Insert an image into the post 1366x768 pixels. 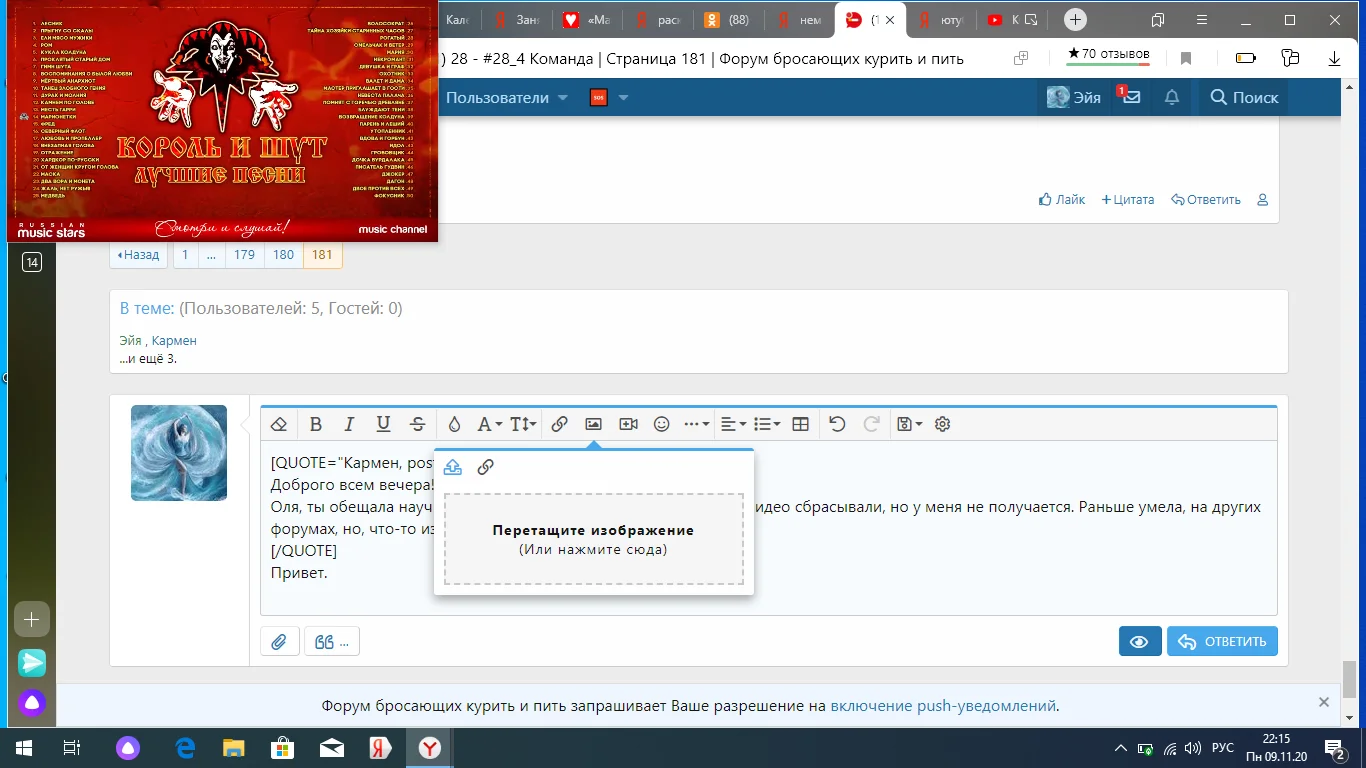tap(593, 423)
